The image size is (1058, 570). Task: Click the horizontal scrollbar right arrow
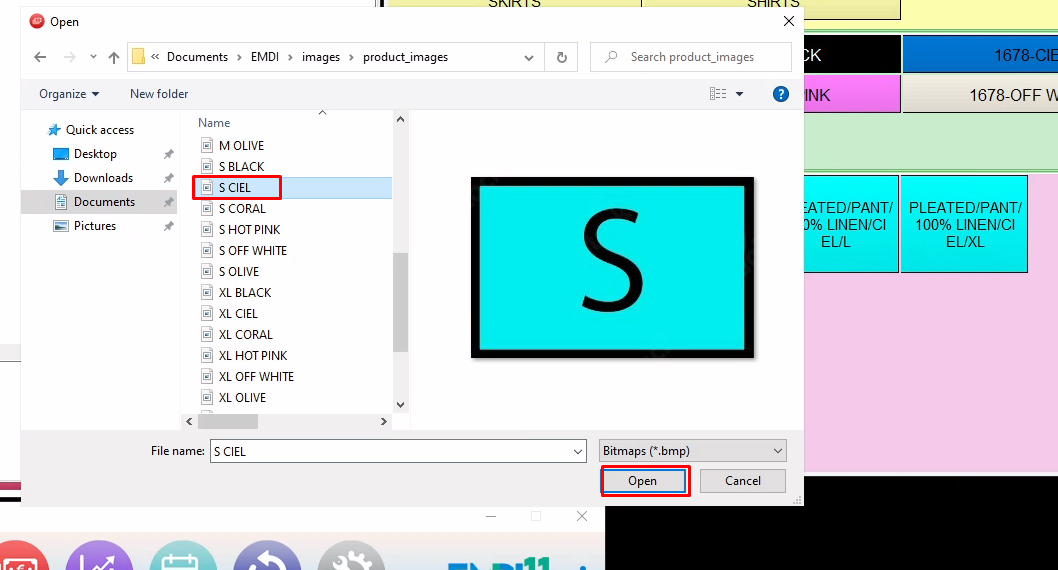[x=384, y=422]
